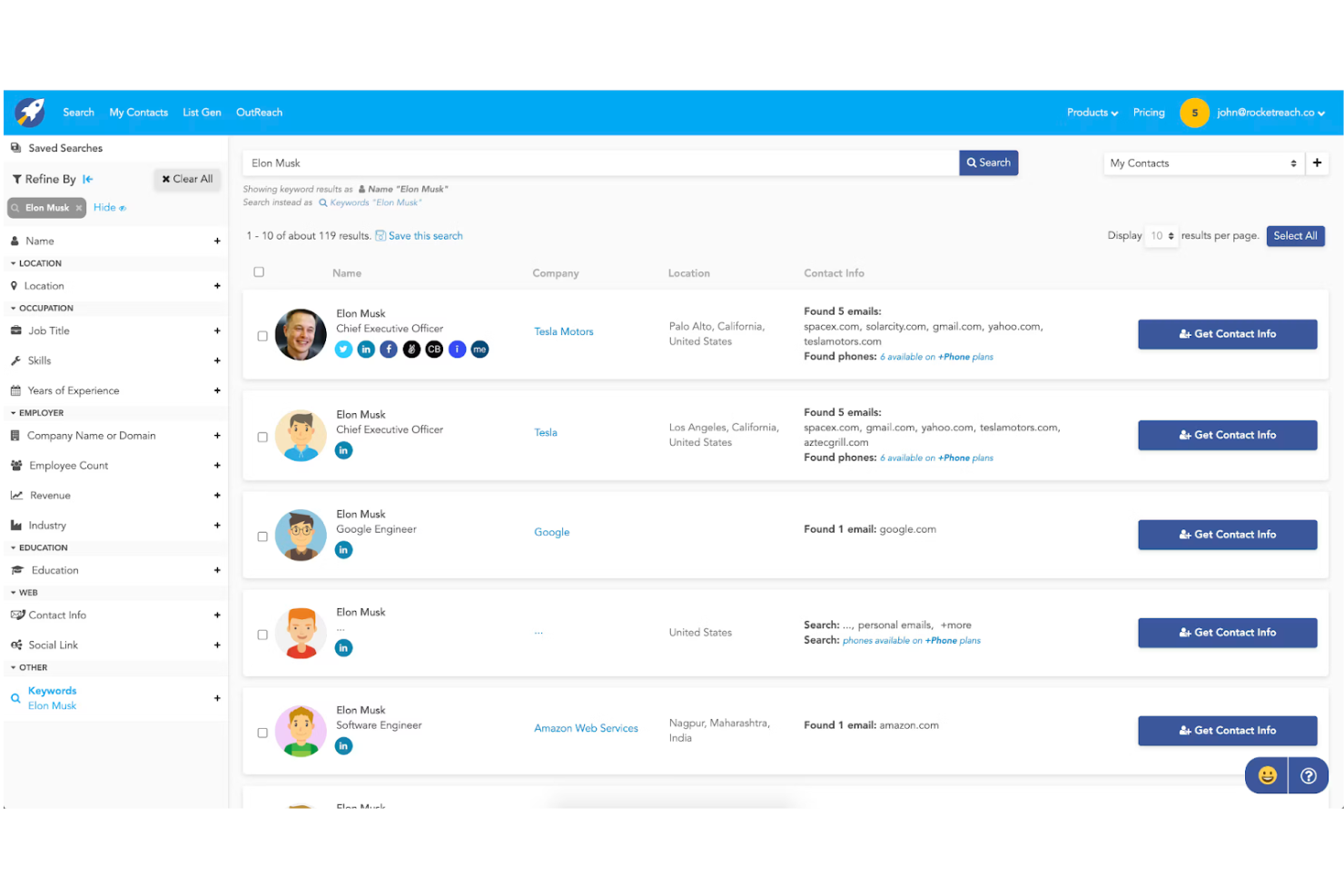Viewport: 1344px width, 896px height.
Task: Open List Gen in top navigation
Action: click(x=202, y=113)
